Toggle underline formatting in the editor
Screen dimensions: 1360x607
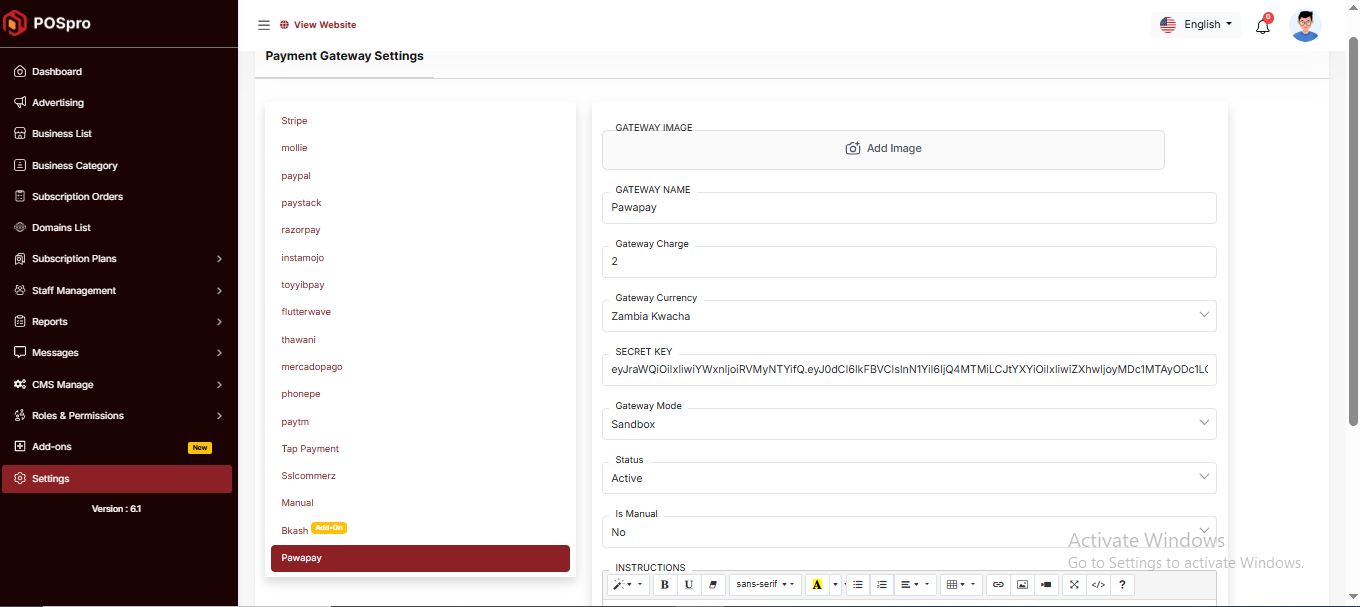coord(689,585)
